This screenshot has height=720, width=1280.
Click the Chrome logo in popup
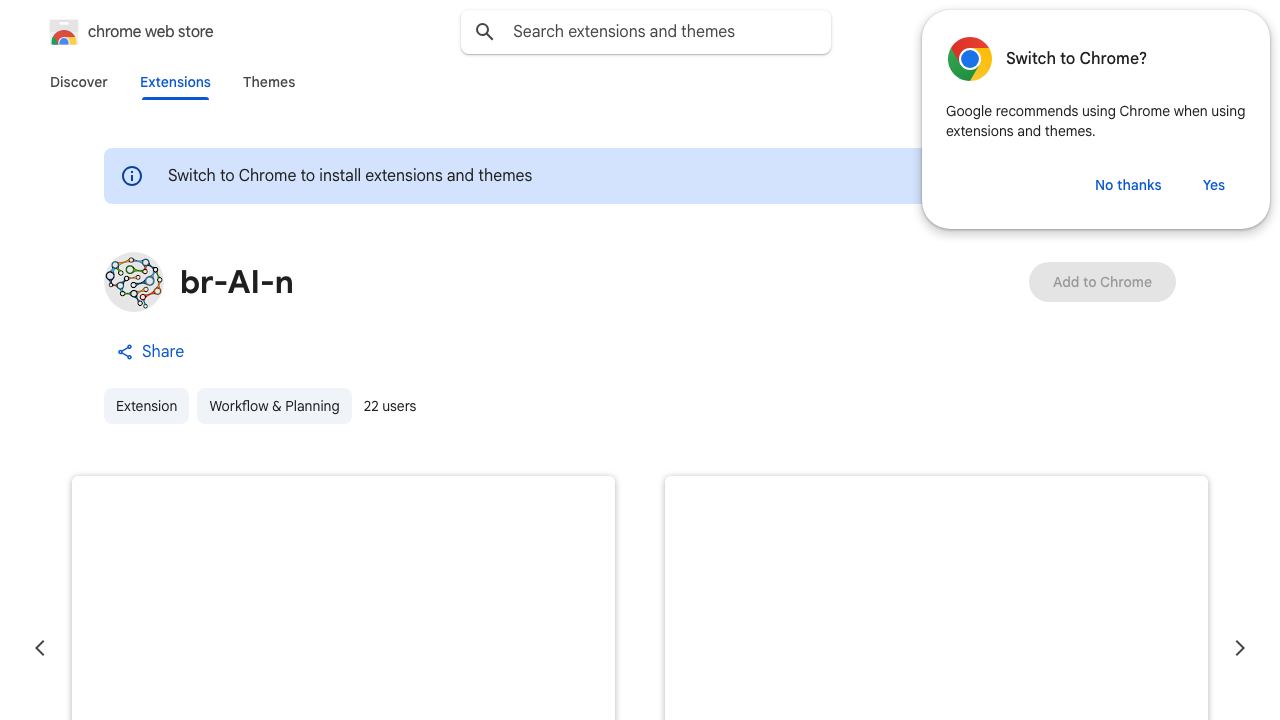(x=970, y=59)
